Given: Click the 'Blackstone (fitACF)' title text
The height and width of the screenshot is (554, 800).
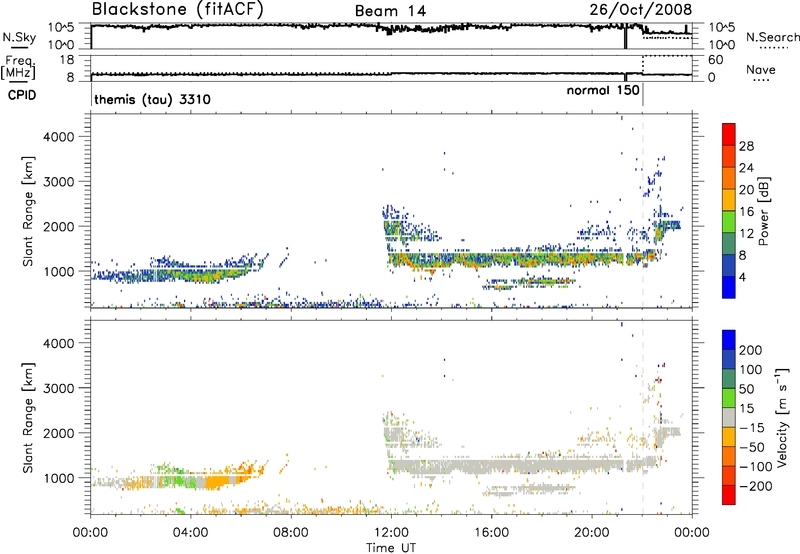Looking at the screenshot, I should (178, 10).
